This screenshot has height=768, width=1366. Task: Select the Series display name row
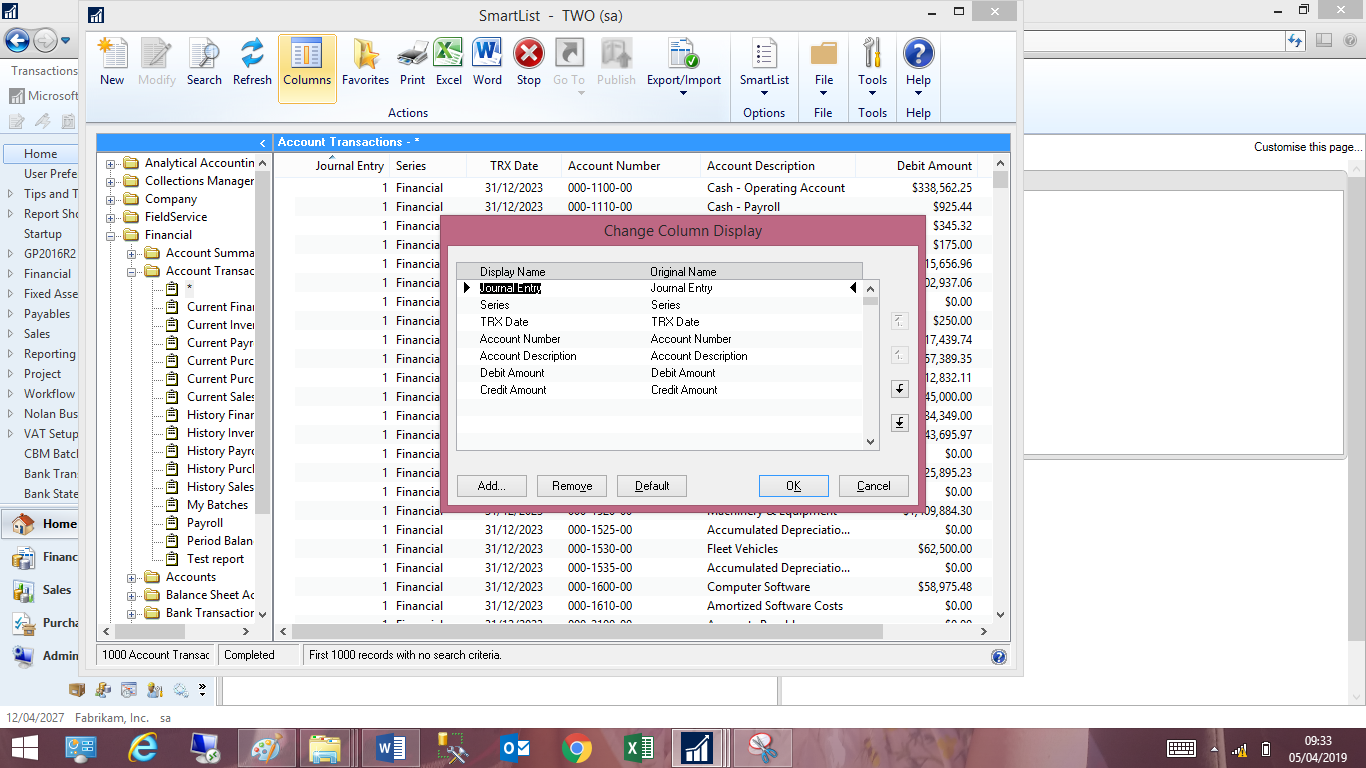coord(494,305)
